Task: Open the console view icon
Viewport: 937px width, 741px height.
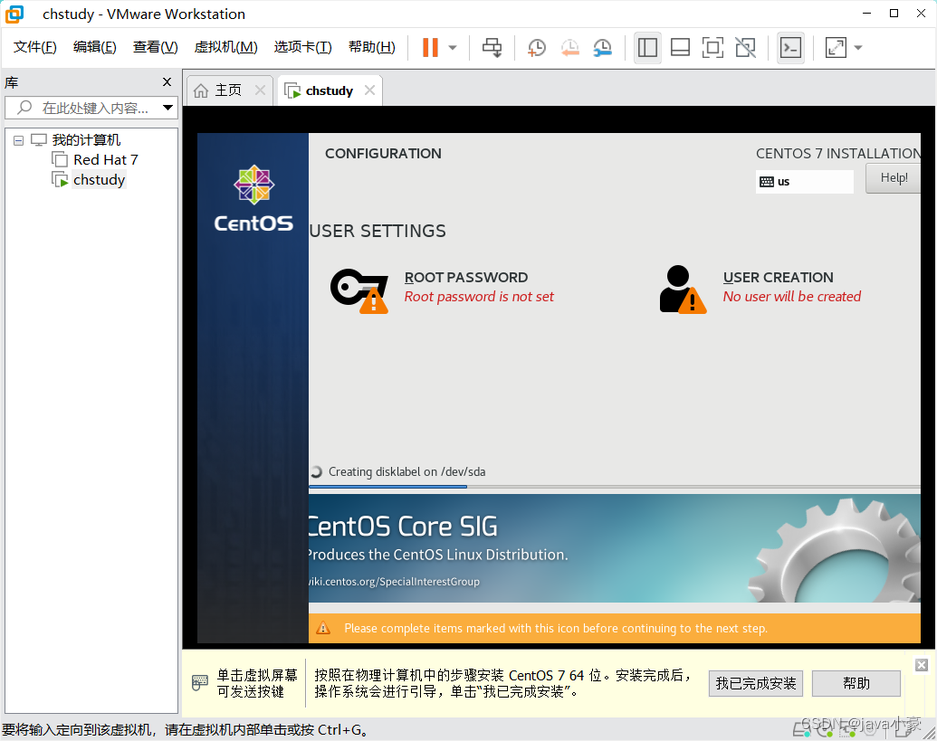Action: 791,48
